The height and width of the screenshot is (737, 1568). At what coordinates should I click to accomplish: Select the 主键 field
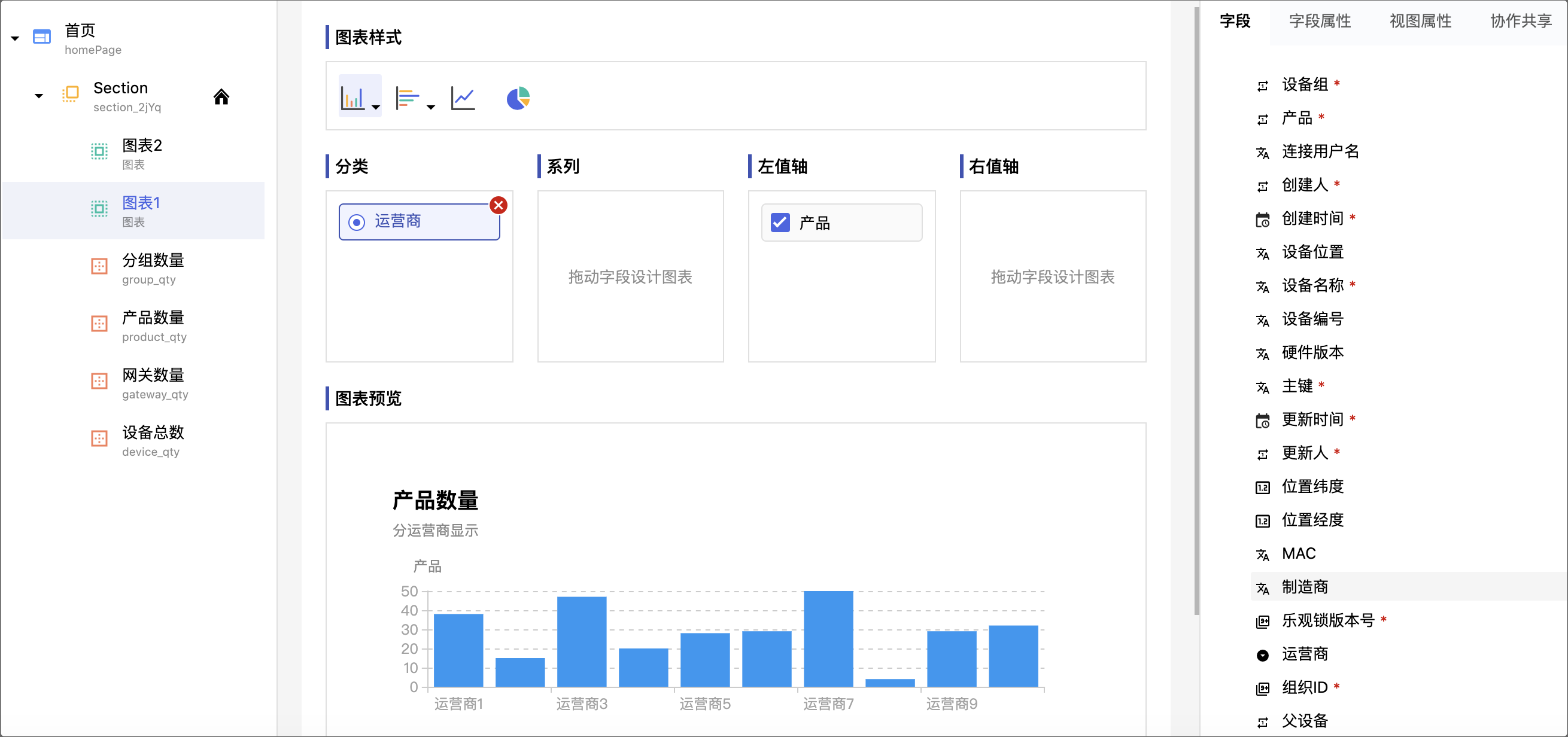(x=1297, y=386)
